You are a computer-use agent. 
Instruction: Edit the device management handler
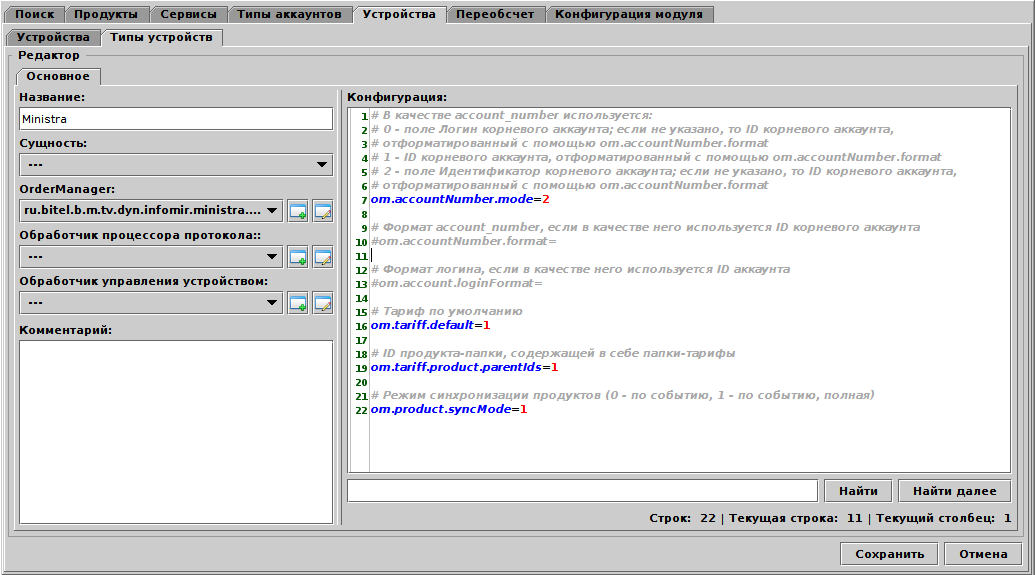point(322,303)
